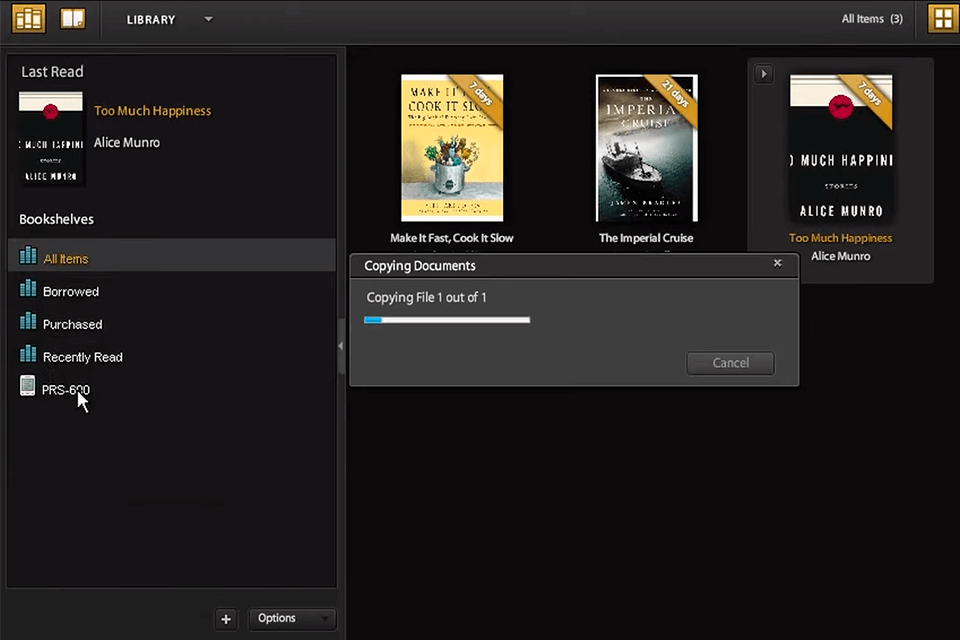Click the PRS-600 reader device icon
The width and height of the screenshot is (960, 640).
pos(28,386)
